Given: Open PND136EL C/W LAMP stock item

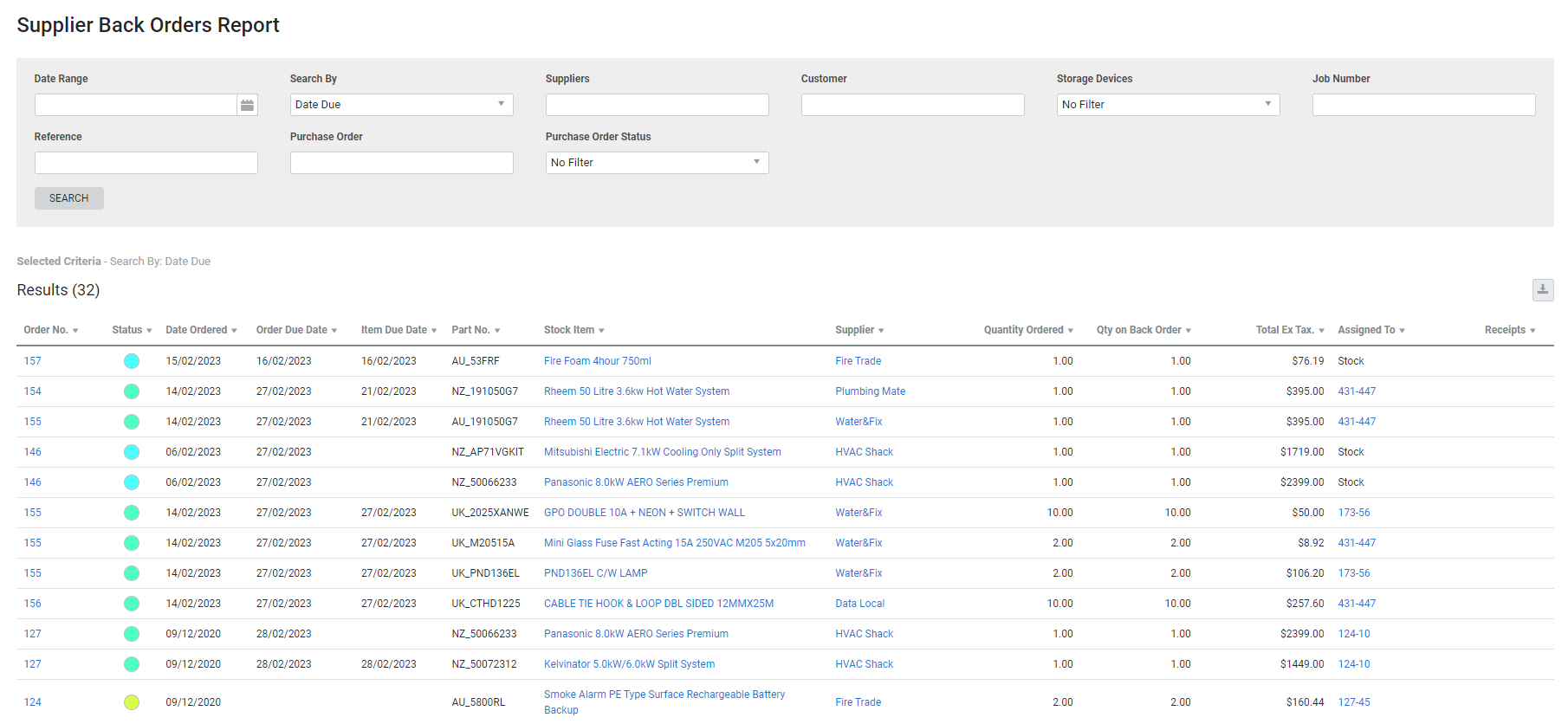Looking at the screenshot, I should pyautogui.click(x=596, y=573).
